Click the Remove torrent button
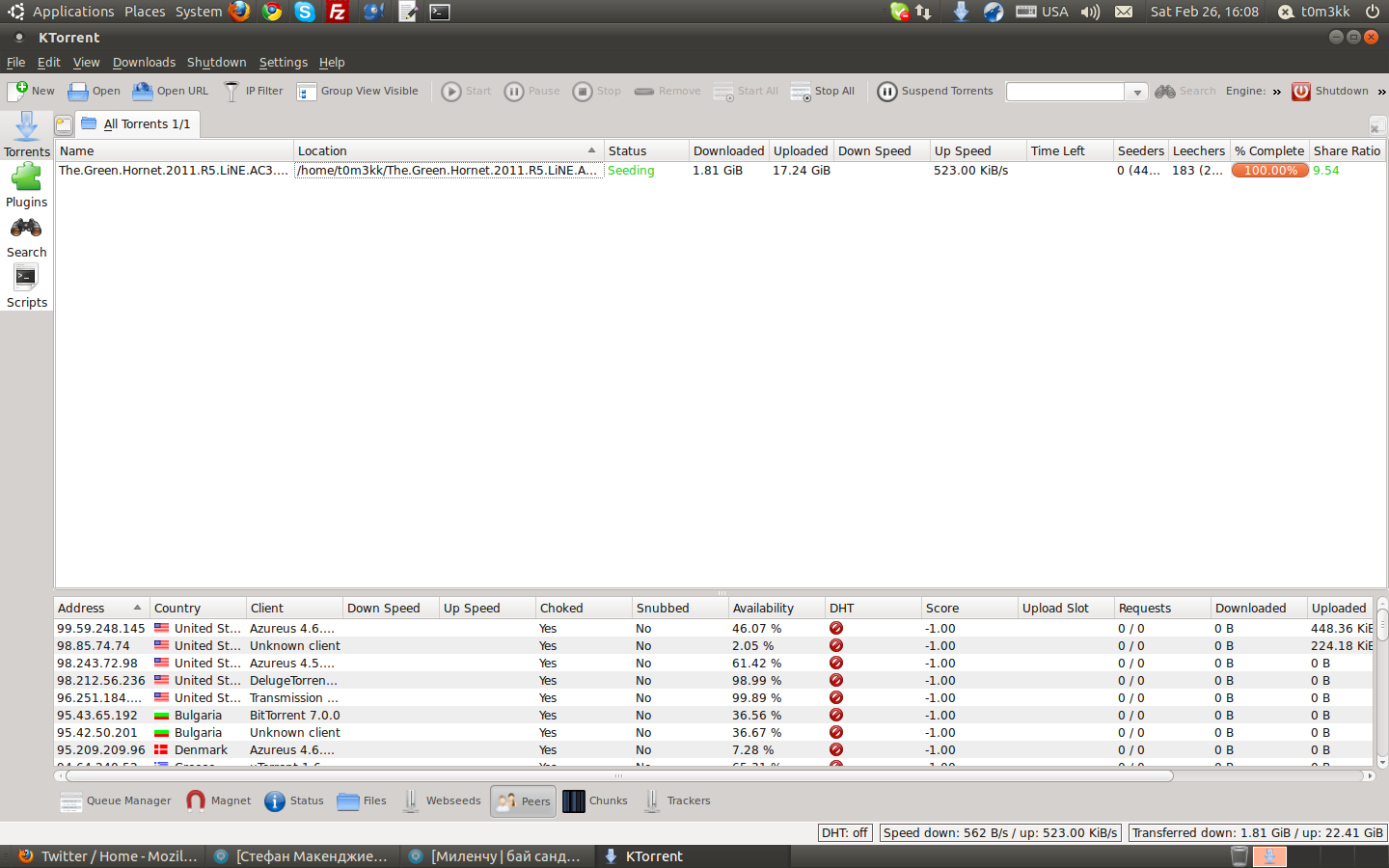The width and height of the screenshot is (1389, 868). coord(667,92)
